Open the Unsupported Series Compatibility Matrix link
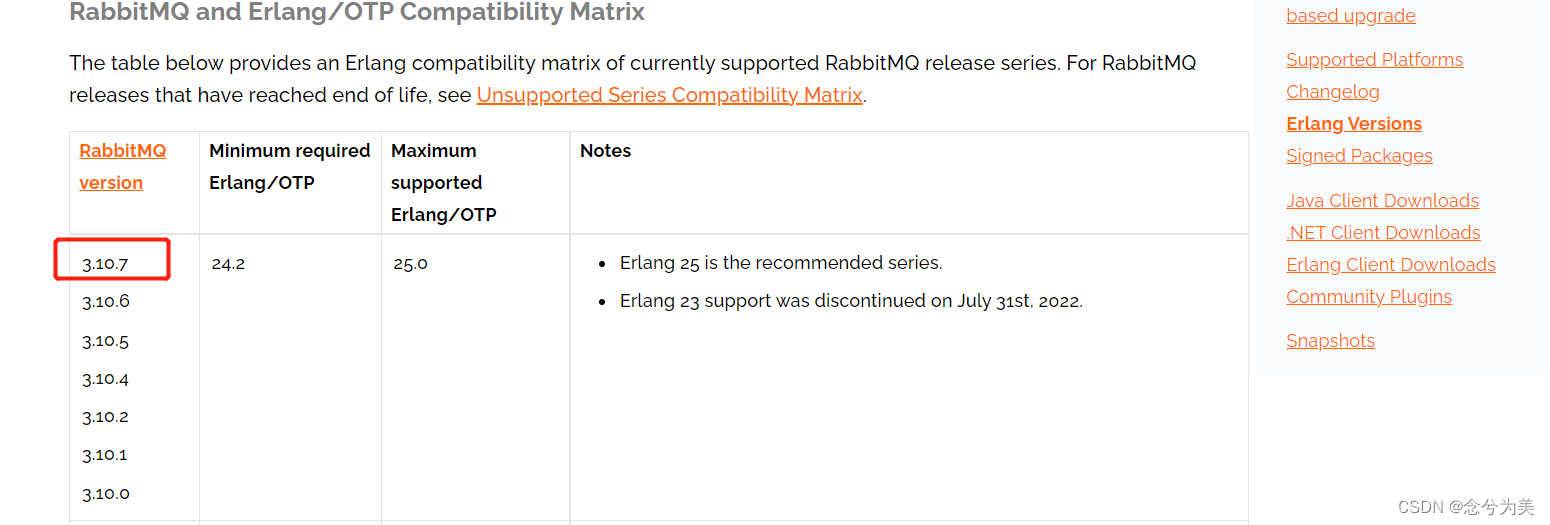 click(669, 95)
